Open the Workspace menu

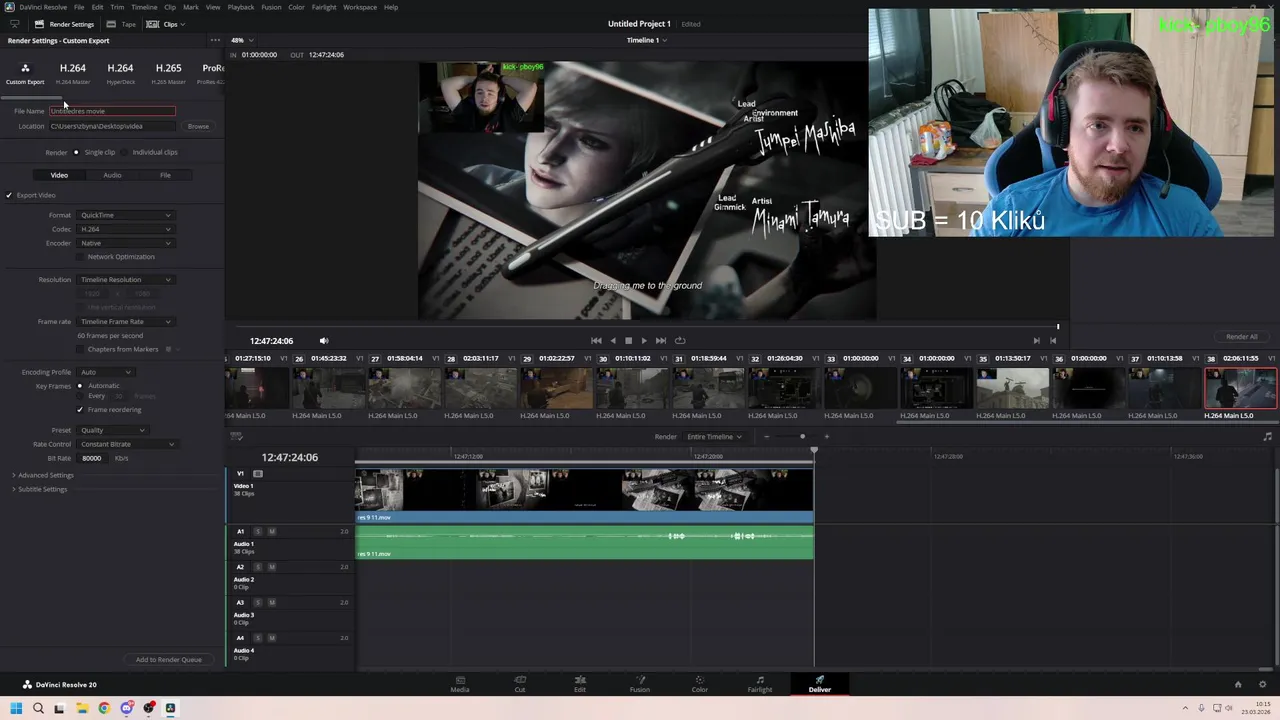pyautogui.click(x=360, y=7)
